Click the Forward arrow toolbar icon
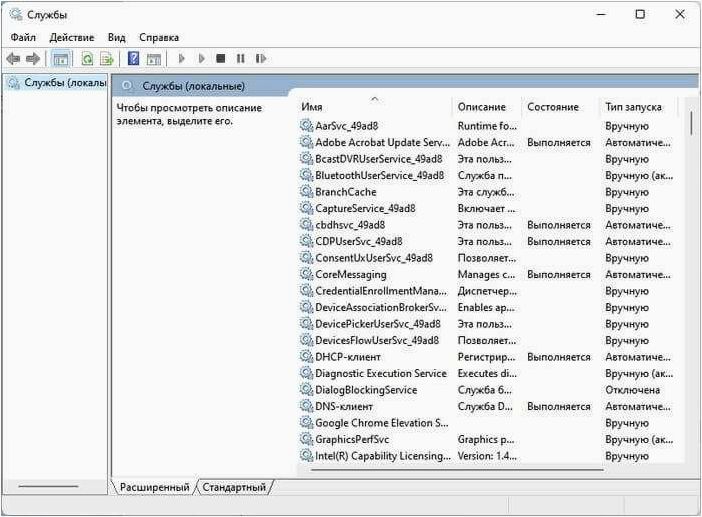 click(33, 59)
